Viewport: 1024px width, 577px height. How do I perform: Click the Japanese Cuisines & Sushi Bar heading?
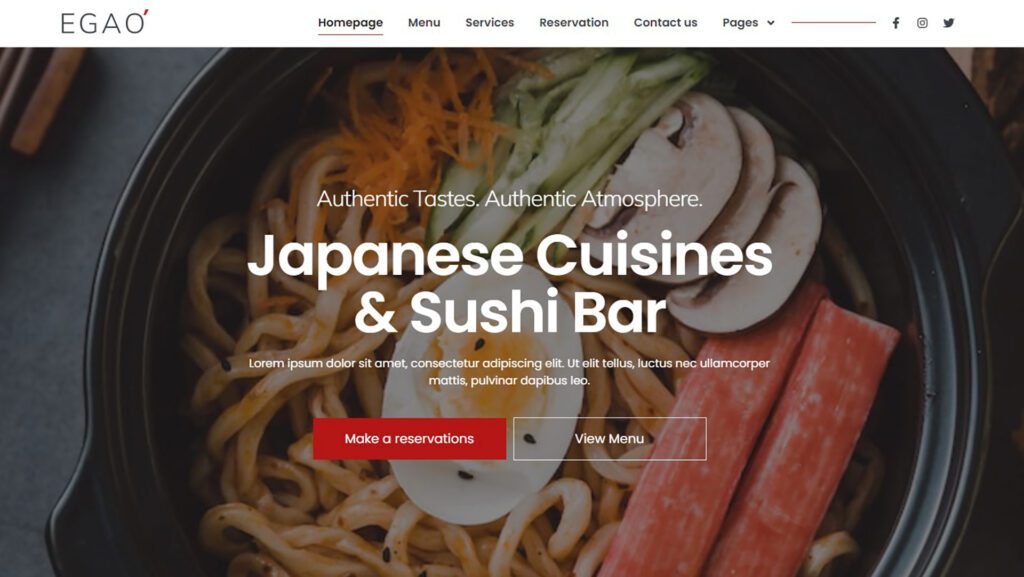pos(510,283)
